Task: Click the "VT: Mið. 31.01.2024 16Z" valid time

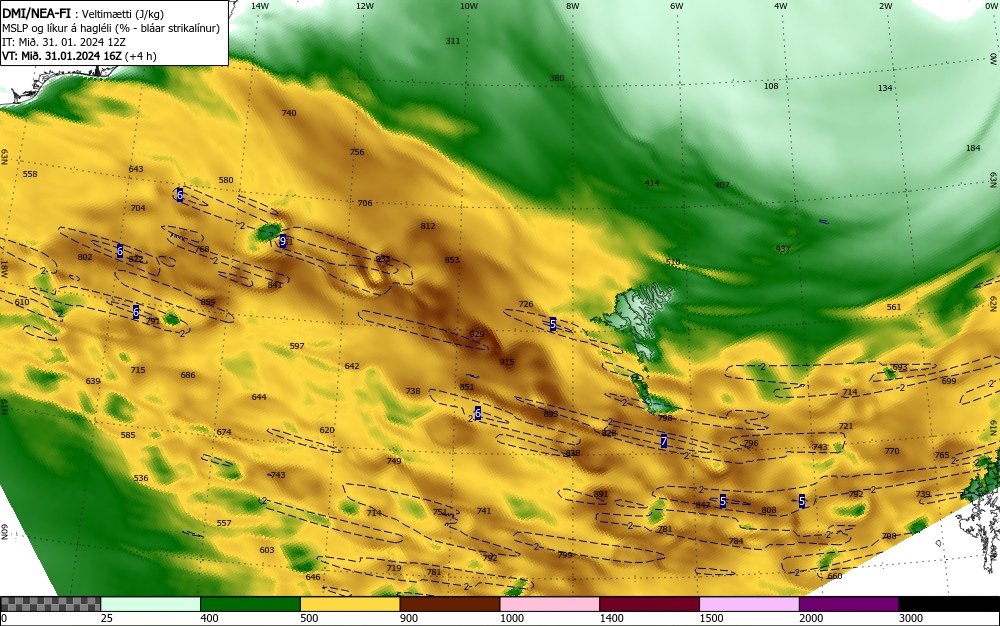Action: pos(62,56)
